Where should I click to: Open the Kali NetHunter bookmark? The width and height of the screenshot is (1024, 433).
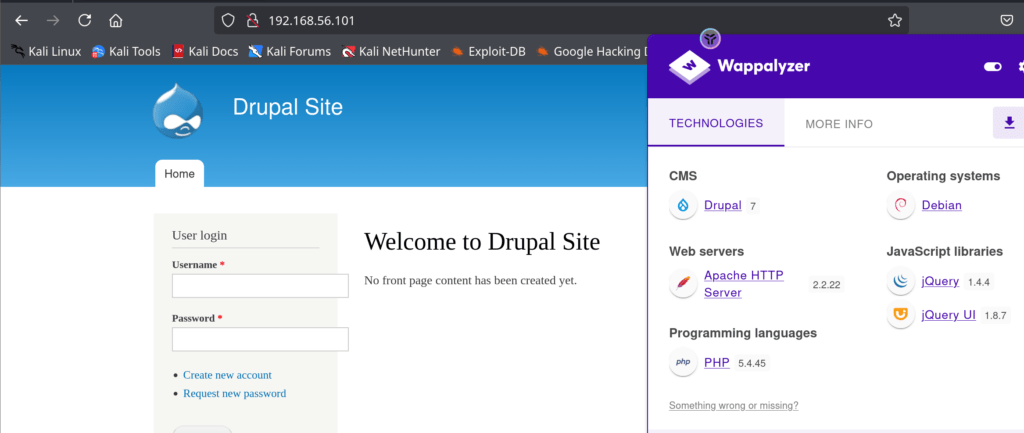[x=391, y=51]
